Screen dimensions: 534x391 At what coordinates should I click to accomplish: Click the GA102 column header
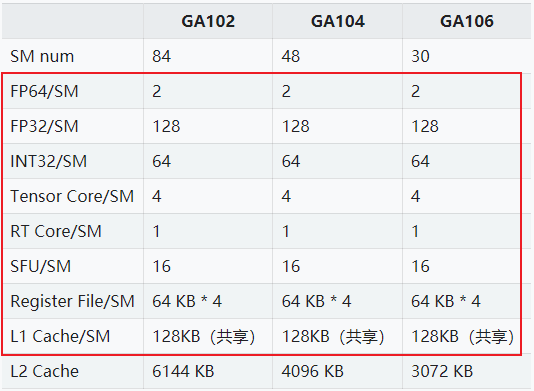[x=208, y=21]
